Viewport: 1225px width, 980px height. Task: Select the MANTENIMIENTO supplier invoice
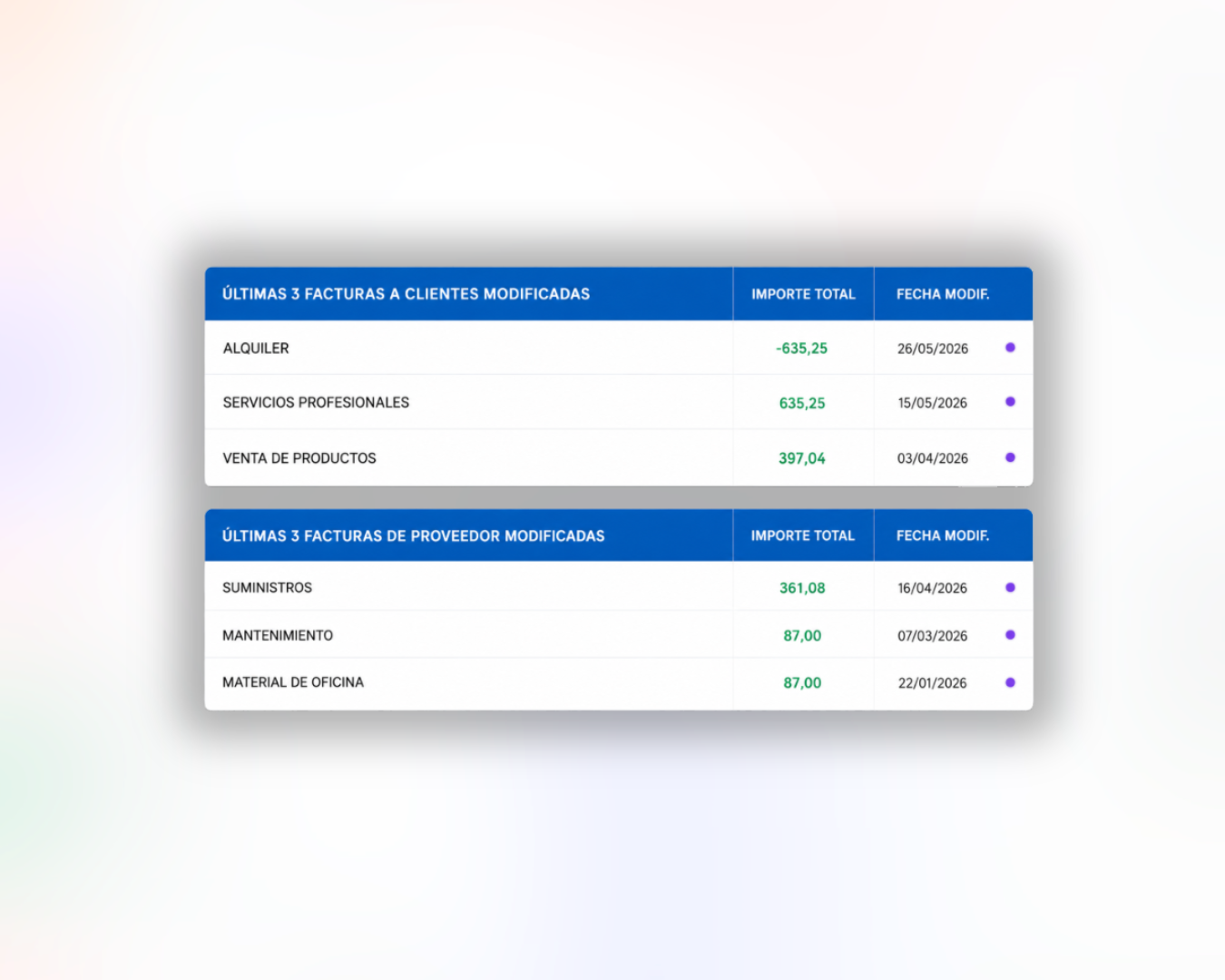point(619,635)
